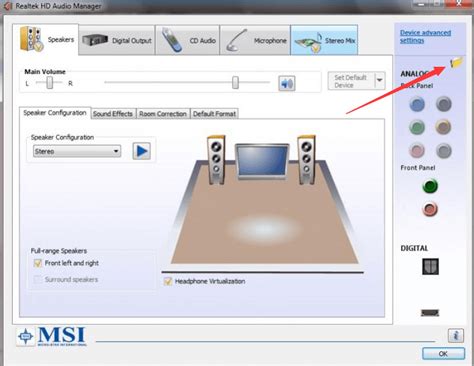Click the pink back panel jack
The width and height of the screenshot is (474, 366).
[417, 151]
